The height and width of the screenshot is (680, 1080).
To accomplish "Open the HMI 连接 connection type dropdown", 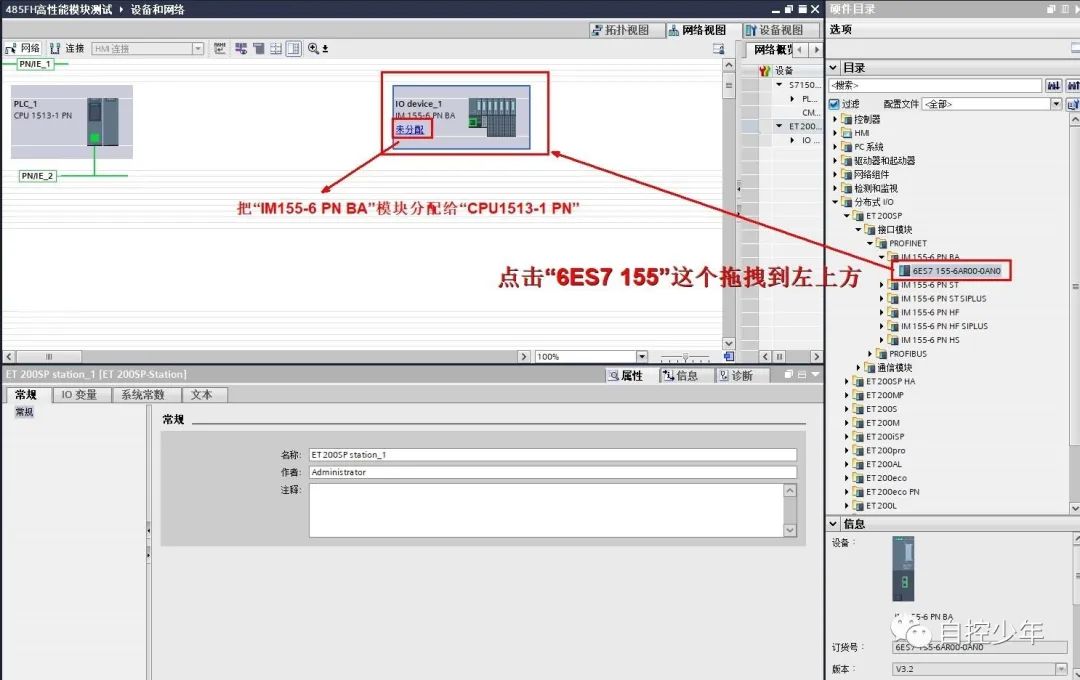I will pyautogui.click(x=196, y=48).
